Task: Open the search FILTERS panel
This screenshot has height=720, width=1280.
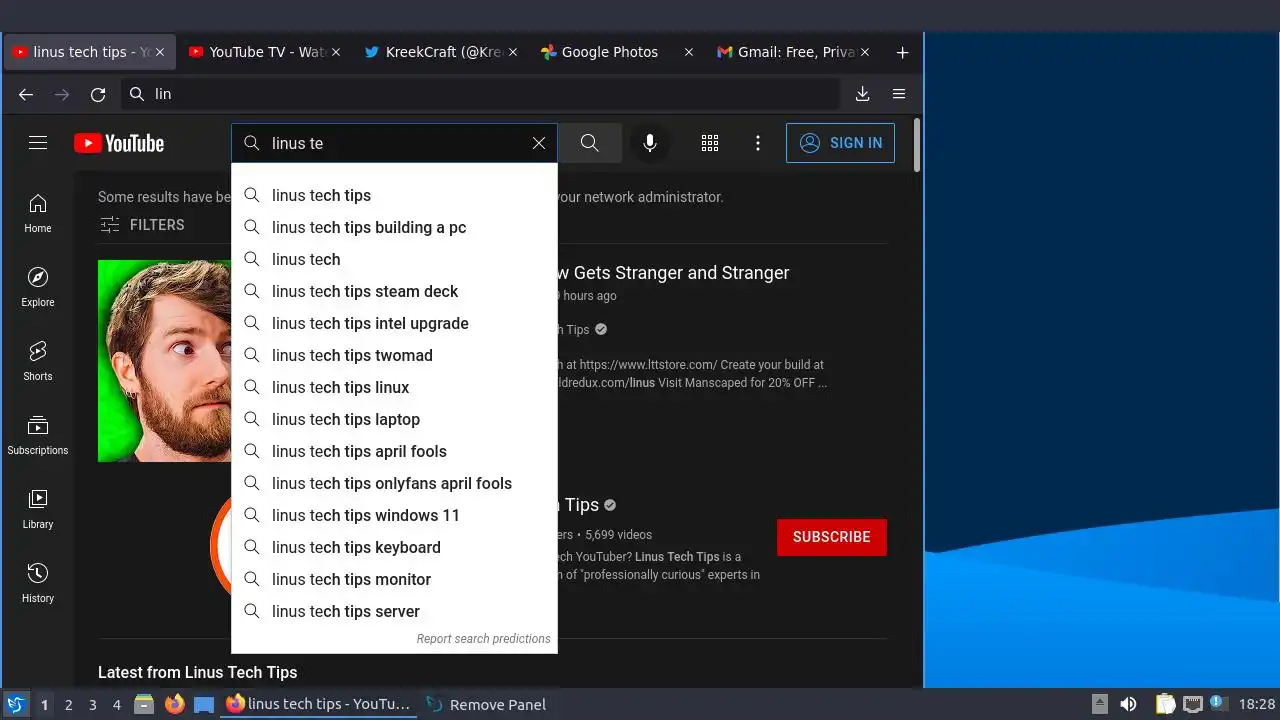Action: (141, 225)
